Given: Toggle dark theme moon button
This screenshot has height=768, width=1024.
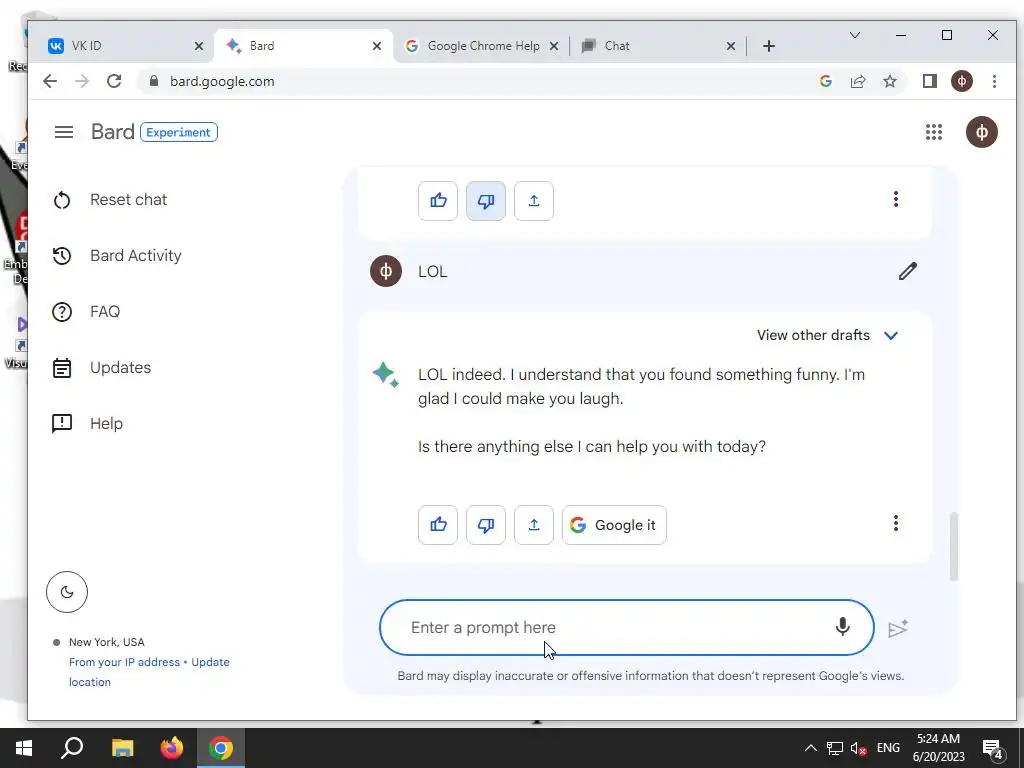Looking at the screenshot, I should [67, 592].
